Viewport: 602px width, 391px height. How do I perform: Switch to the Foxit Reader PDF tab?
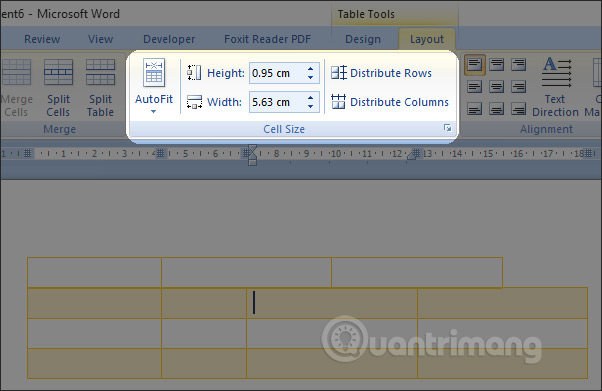[267, 39]
